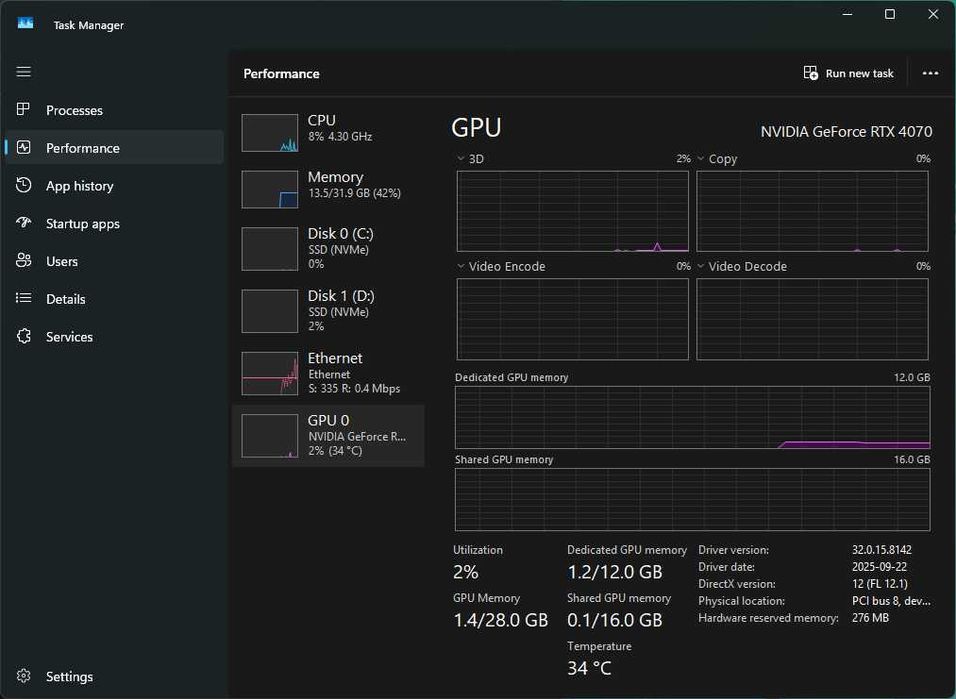Screen dimensions: 956x699
Task: Open the Copy graph selector dropdown
Action: (701, 159)
